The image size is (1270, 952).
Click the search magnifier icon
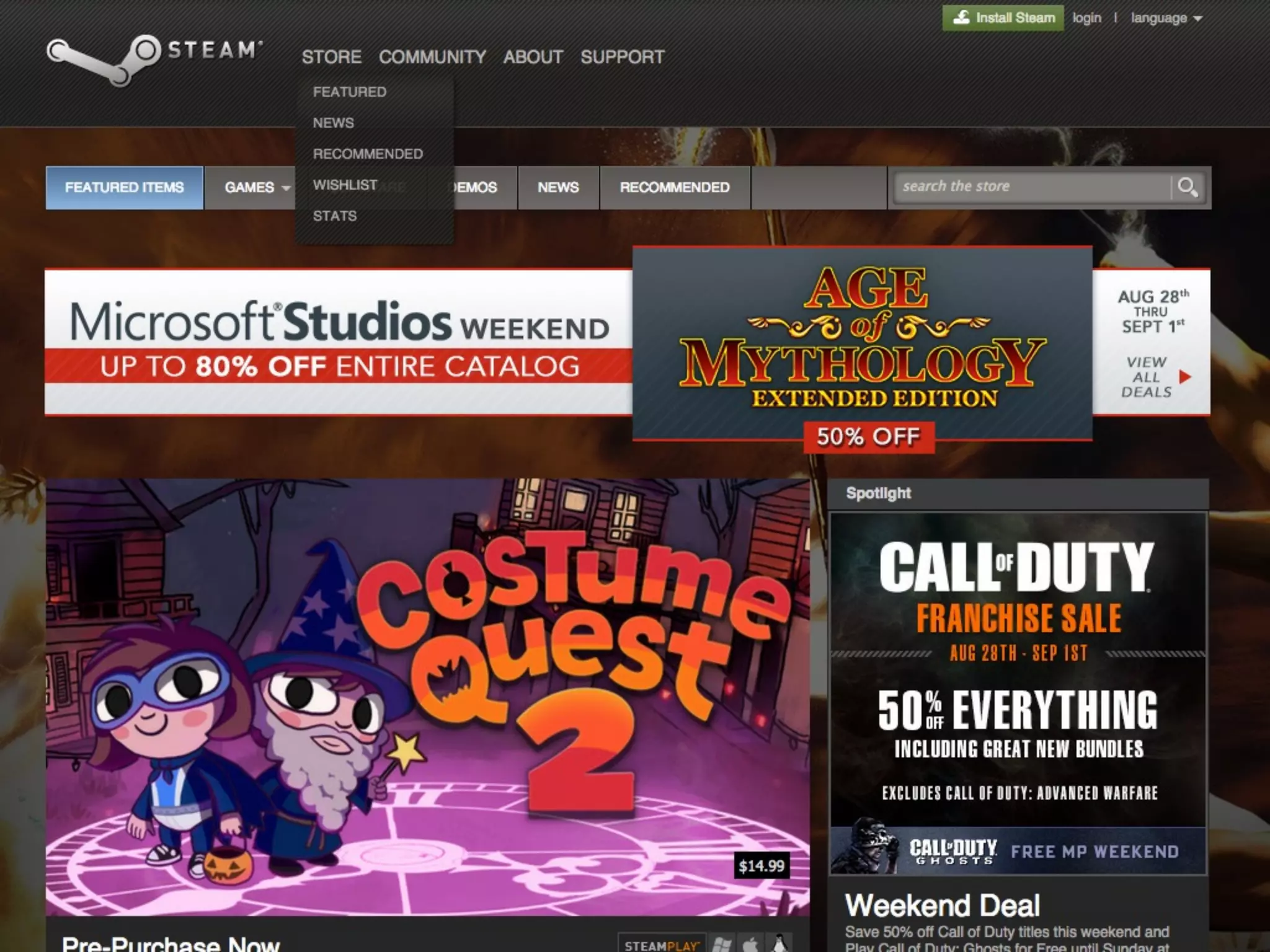[1187, 187]
